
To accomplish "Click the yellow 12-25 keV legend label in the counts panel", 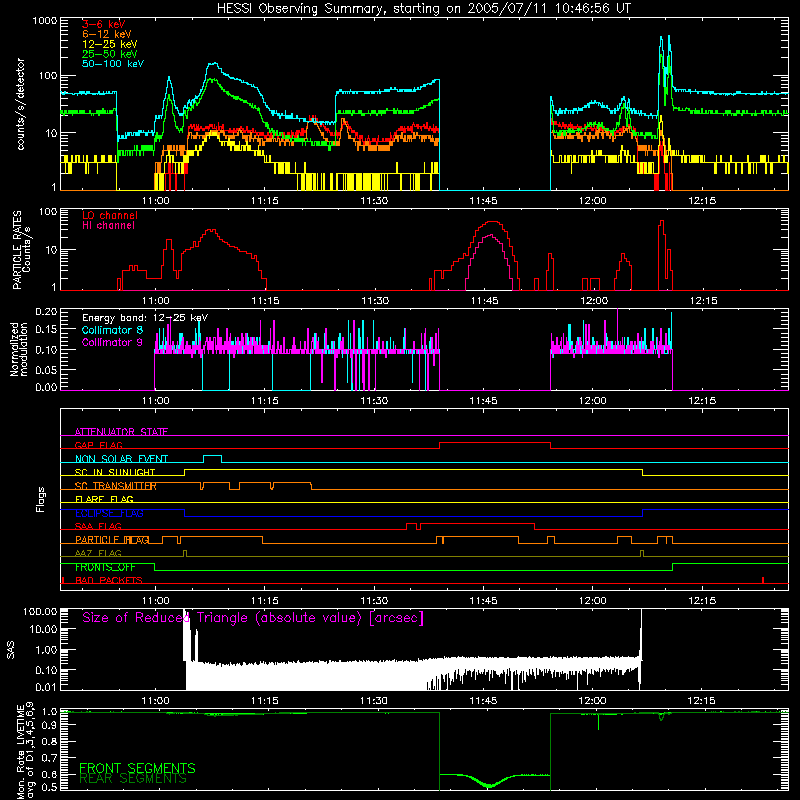I will 110,44.
